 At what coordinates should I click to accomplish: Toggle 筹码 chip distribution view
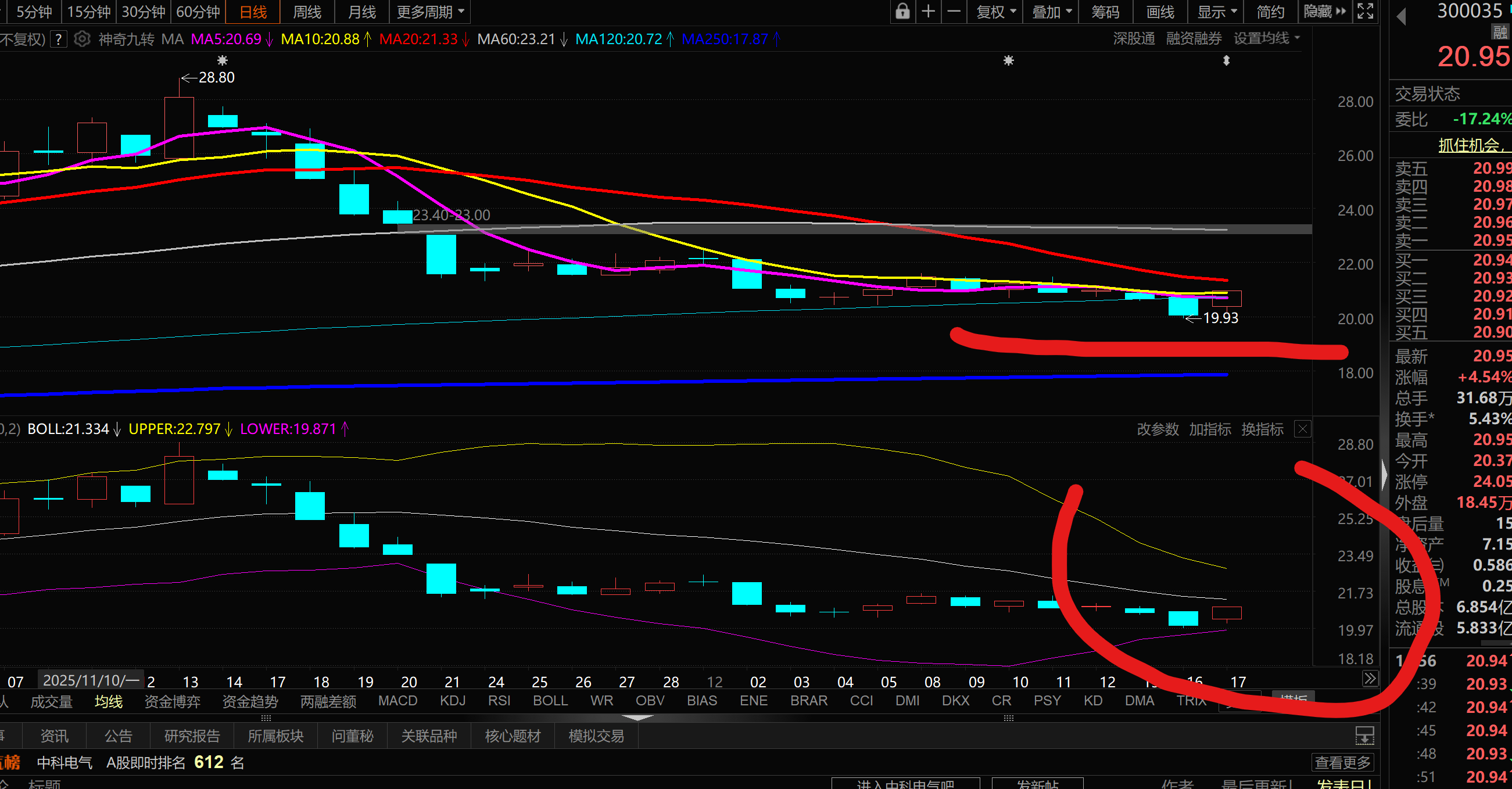click(1105, 12)
